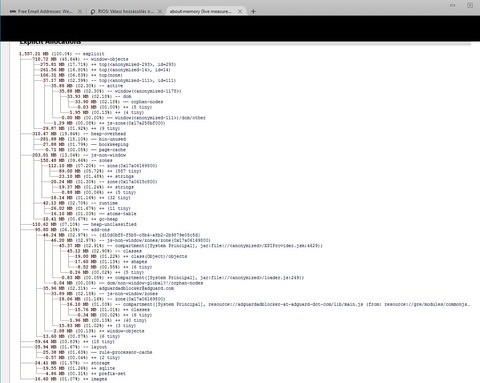Click the bin-unused row
This screenshot has width=480, height=383.
pyautogui.click(x=83, y=139)
